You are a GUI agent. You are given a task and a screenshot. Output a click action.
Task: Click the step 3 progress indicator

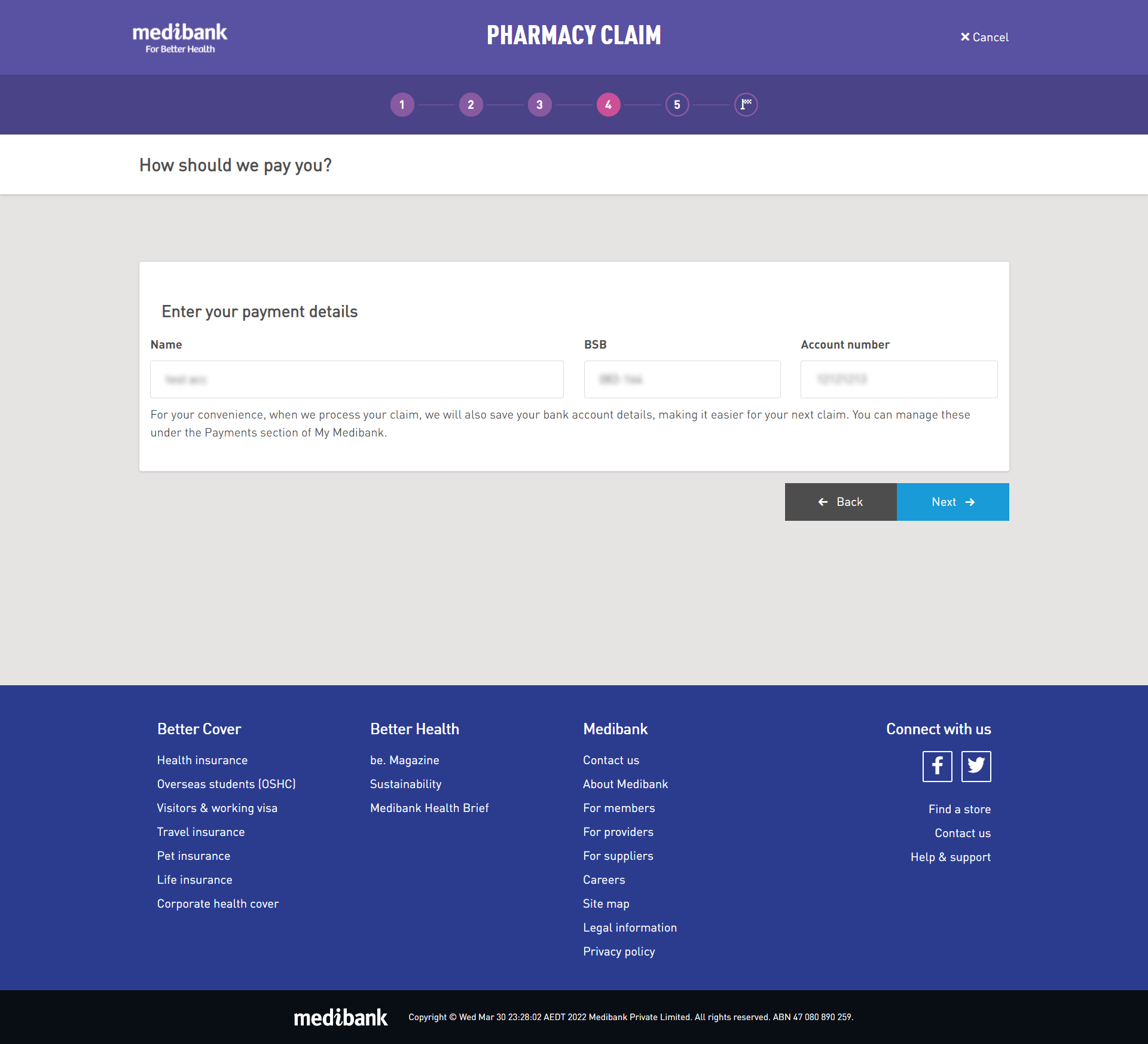click(x=539, y=104)
